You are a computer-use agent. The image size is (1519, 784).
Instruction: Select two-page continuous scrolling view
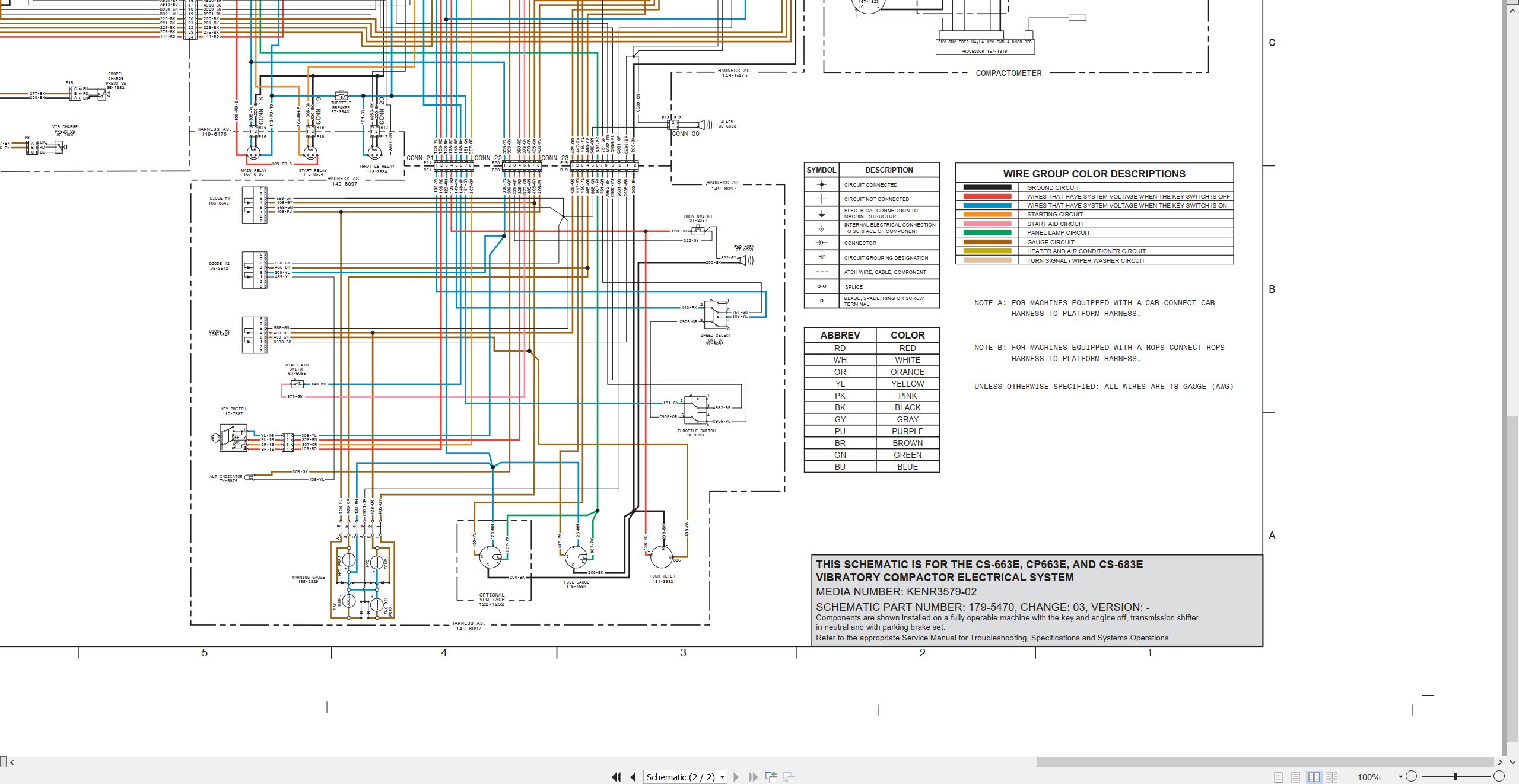pyautogui.click(x=1332, y=777)
